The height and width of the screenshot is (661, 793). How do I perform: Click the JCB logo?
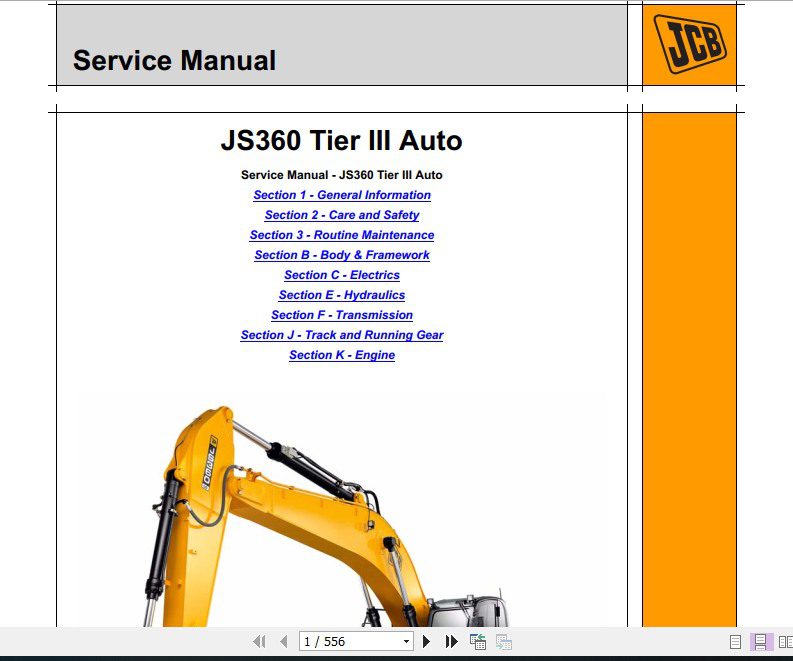(690, 45)
